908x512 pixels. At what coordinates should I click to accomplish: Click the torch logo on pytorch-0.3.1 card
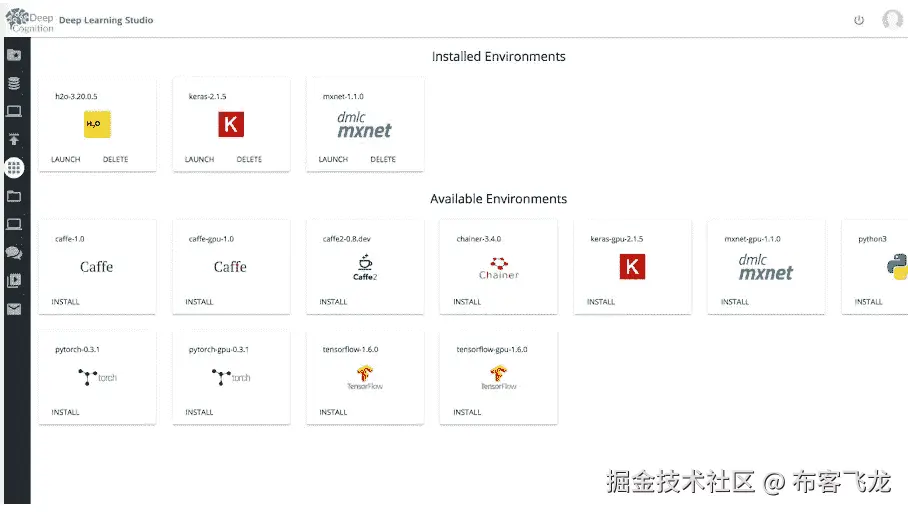point(97,377)
